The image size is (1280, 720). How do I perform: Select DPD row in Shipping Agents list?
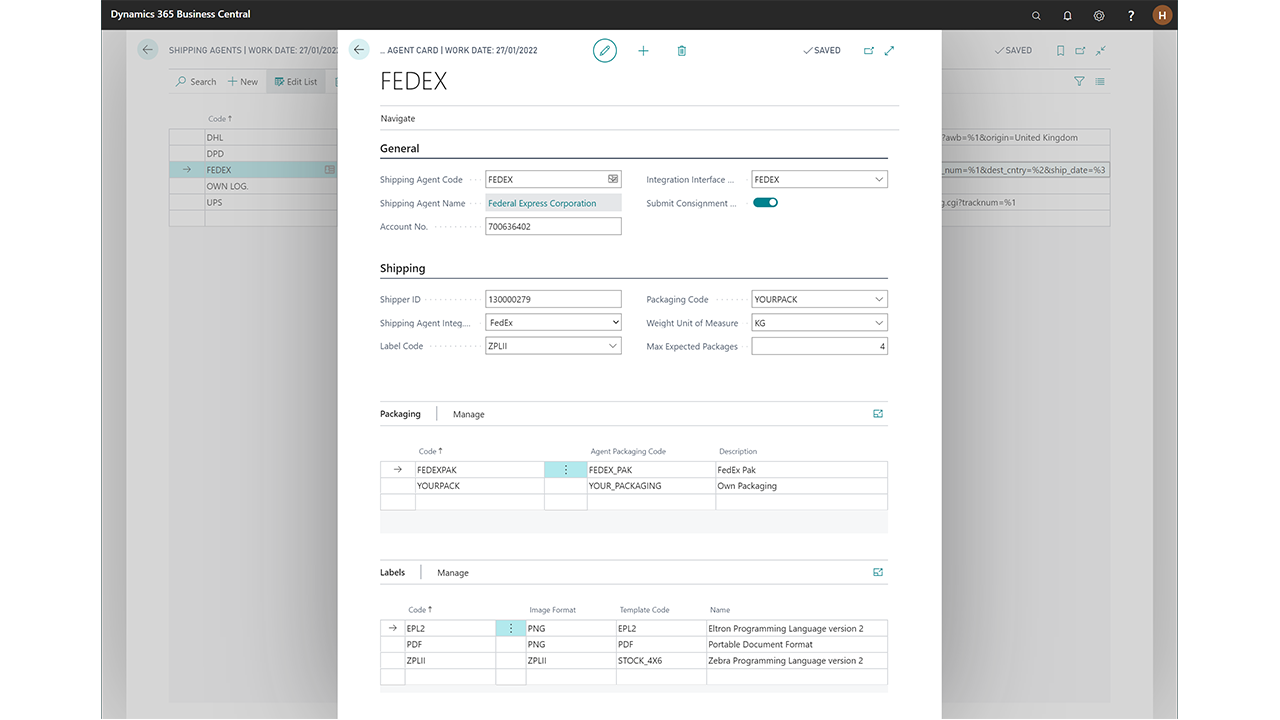click(215, 154)
